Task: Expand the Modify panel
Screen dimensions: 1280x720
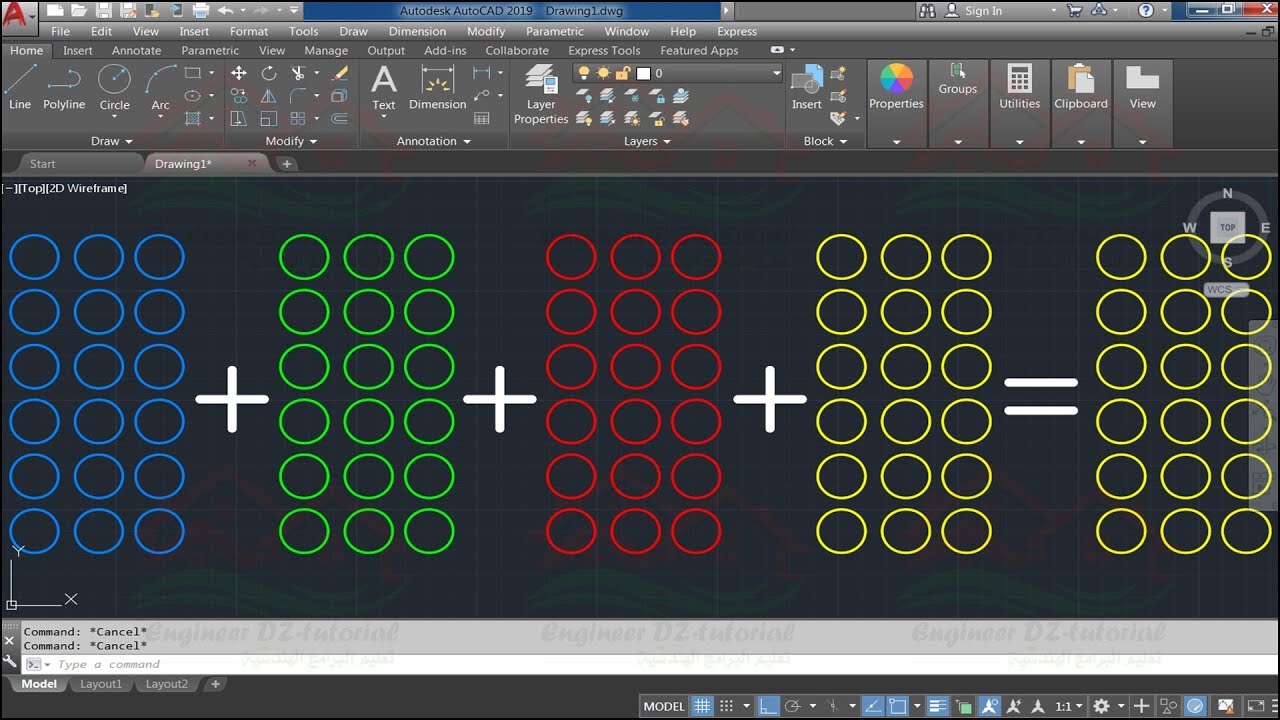Action: [x=291, y=141]
